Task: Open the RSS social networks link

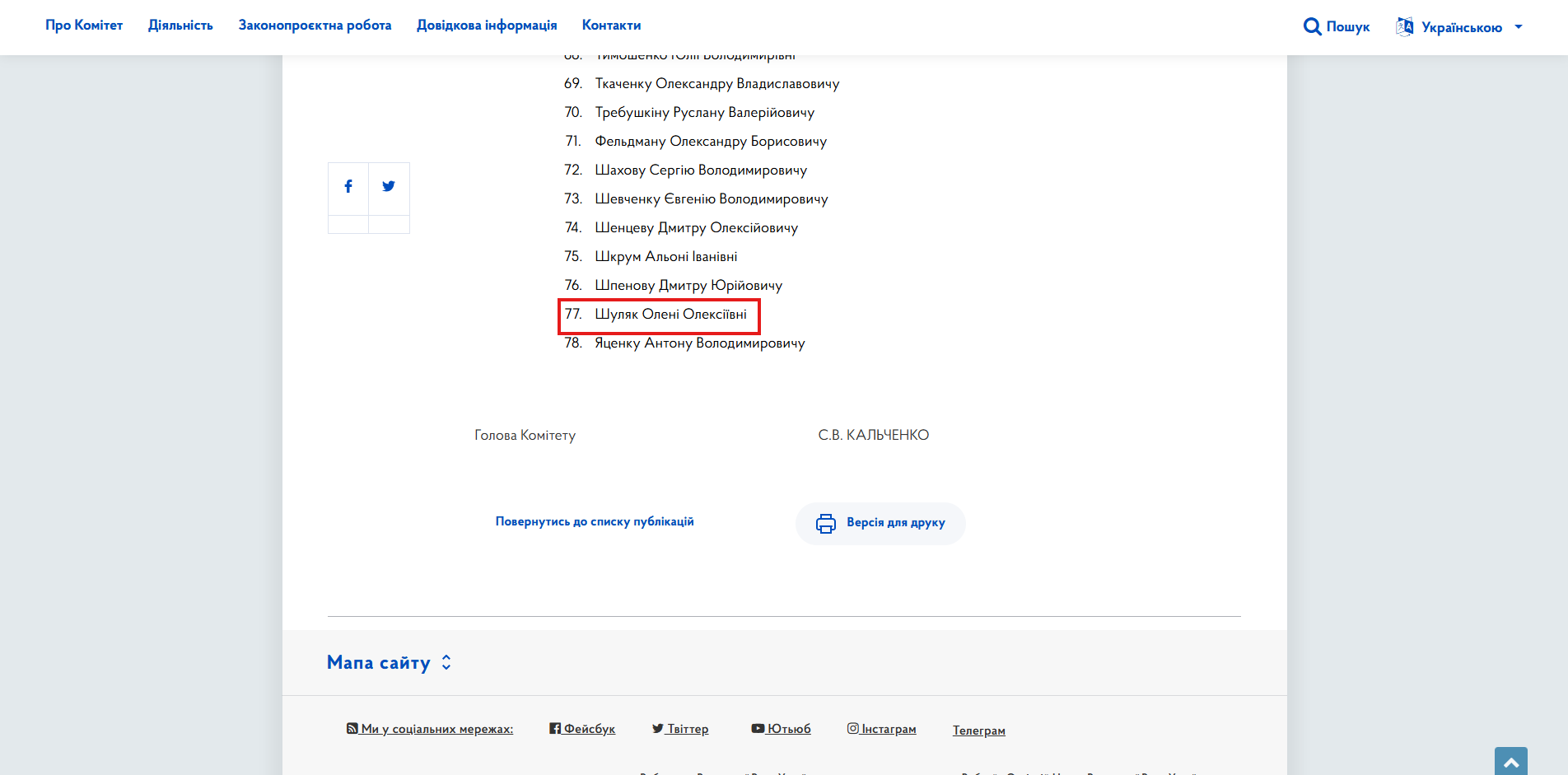Action: 430,729
